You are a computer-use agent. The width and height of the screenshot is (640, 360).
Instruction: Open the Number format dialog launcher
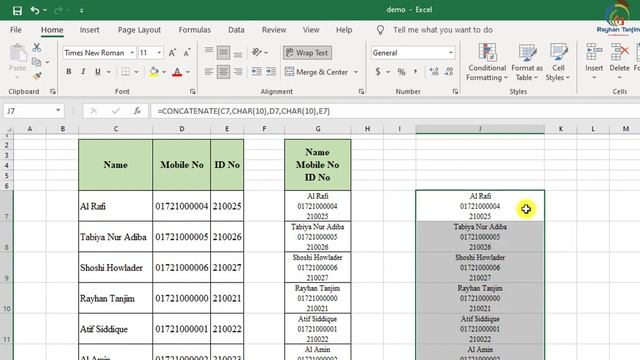coord(455,92)
